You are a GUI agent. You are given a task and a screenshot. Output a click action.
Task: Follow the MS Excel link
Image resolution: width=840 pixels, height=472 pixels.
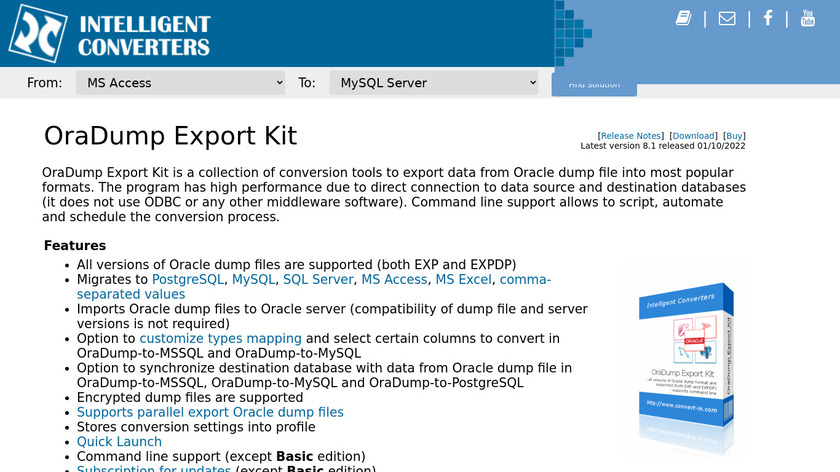(463, 280)
